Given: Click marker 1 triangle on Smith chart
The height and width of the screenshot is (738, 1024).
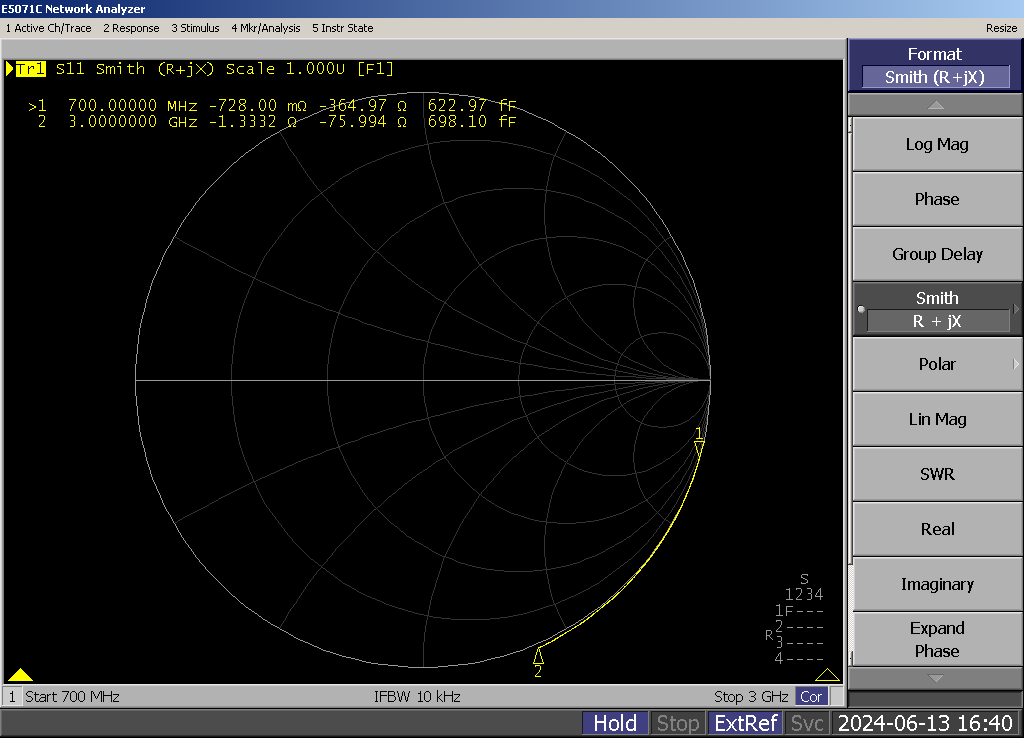Looking at the screenshot, I should click(699, 447).
